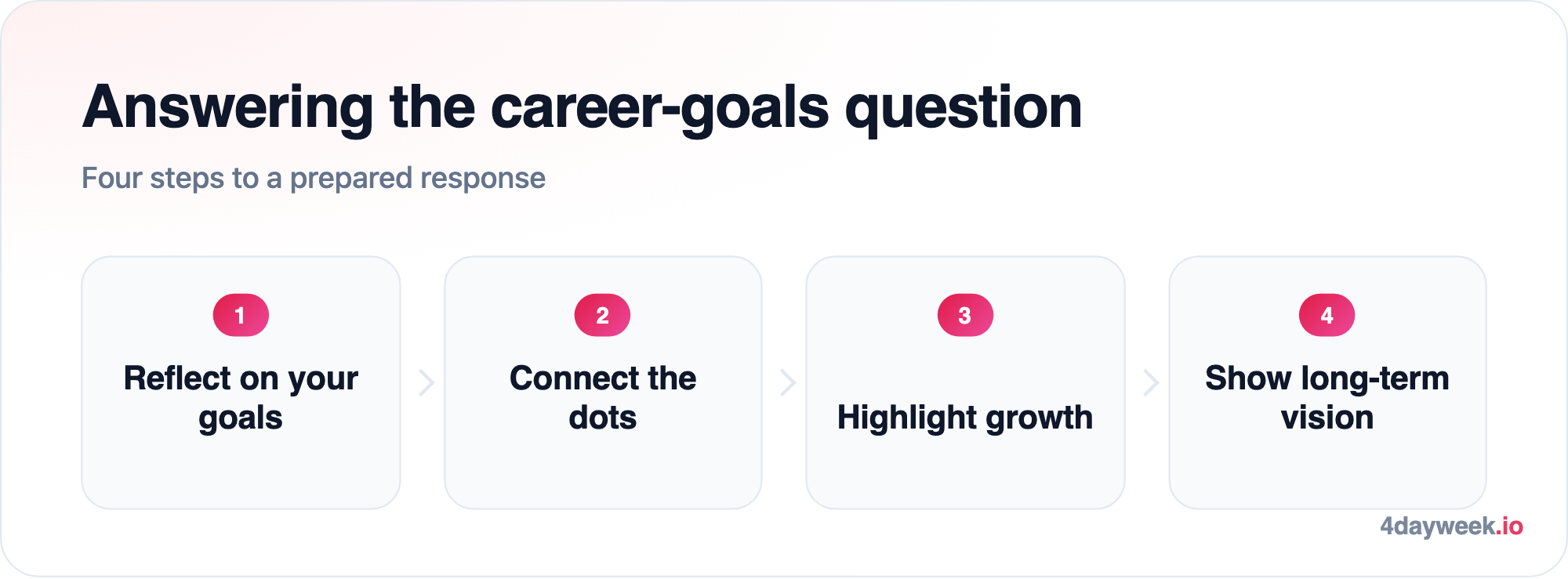Click the pink .io logo suffix

click(x=1510, y=526)
